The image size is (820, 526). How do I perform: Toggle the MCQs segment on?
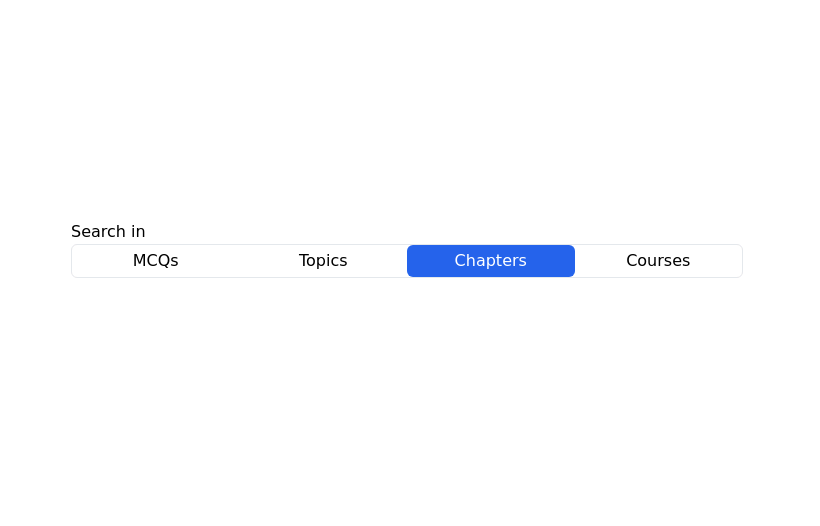pos(156,261)
